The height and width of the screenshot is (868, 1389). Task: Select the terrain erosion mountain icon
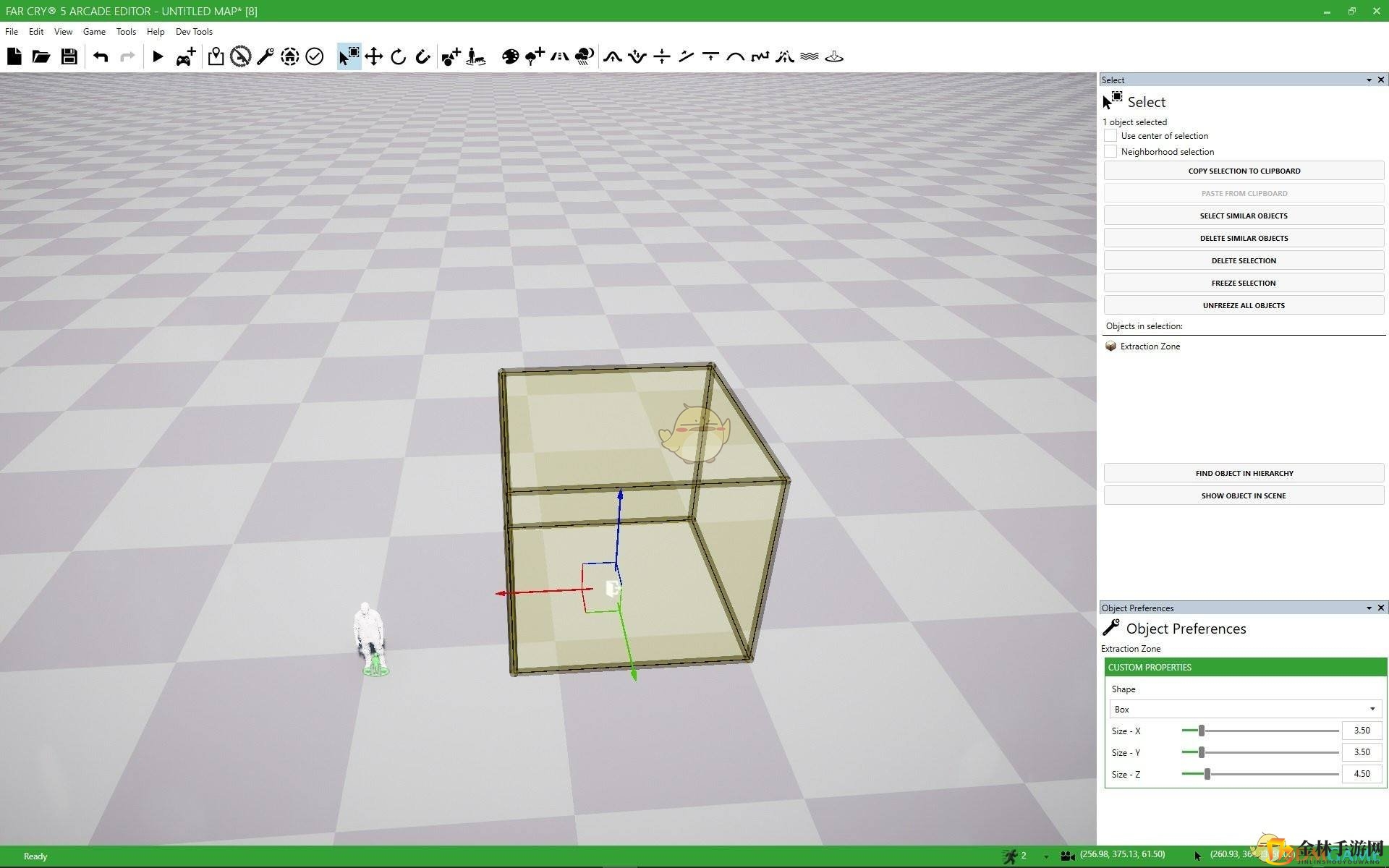coord(785,56)
